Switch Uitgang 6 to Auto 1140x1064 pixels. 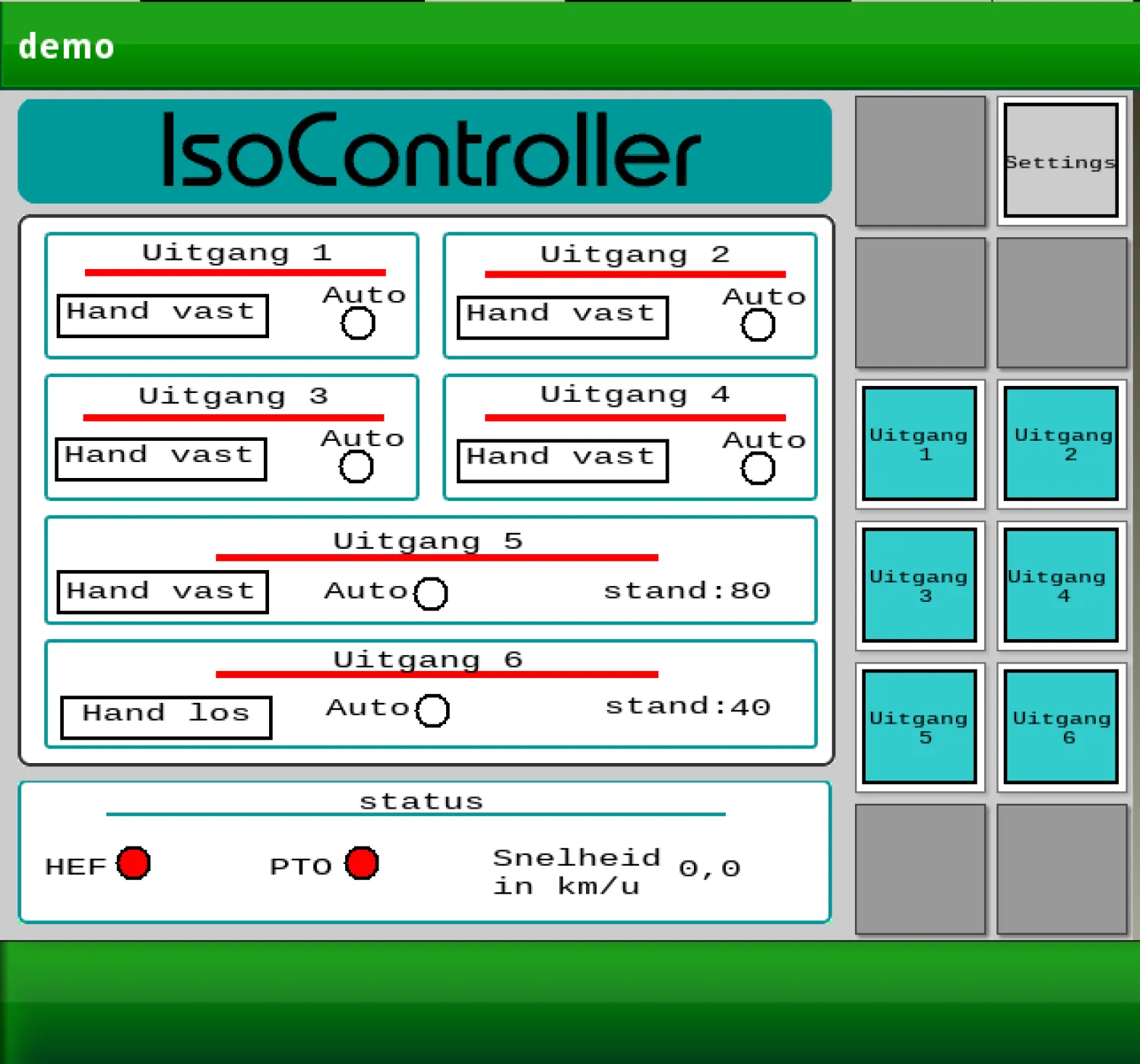(x=432, y=711)
